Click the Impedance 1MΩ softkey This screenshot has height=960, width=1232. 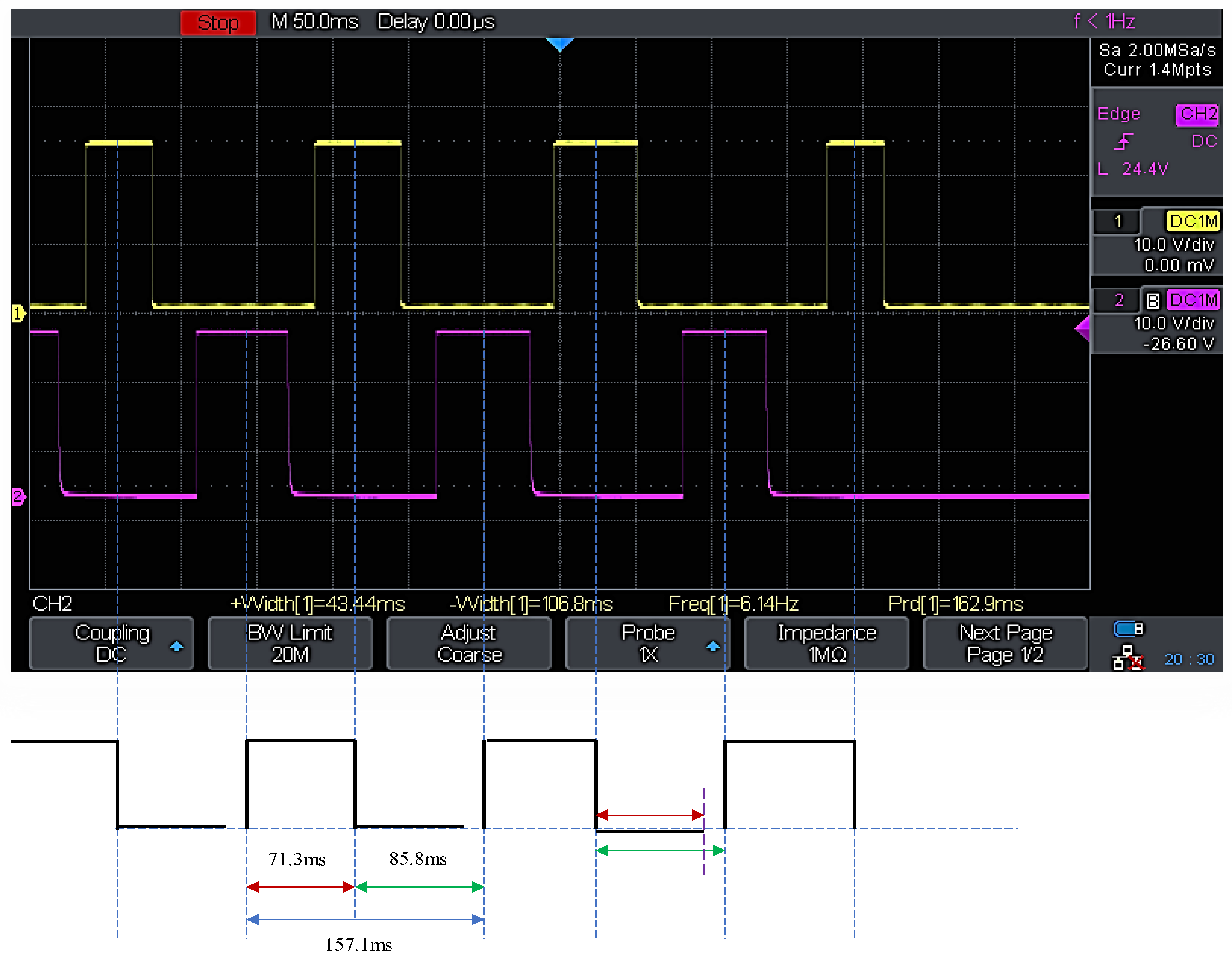[826, 644]
